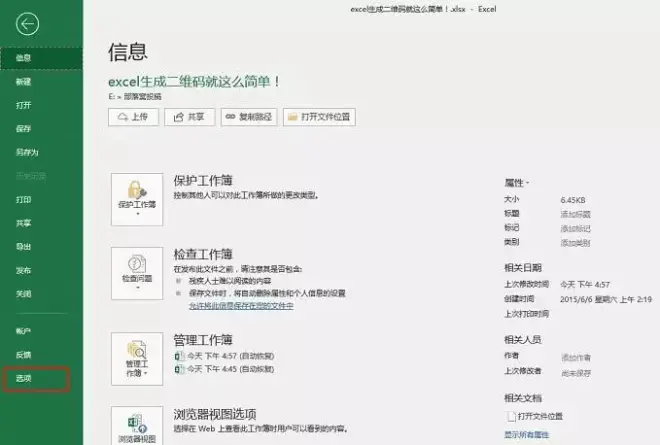660x445 pixels.
Task: Click the 添加类别 category field
Action: pos(575,243)
